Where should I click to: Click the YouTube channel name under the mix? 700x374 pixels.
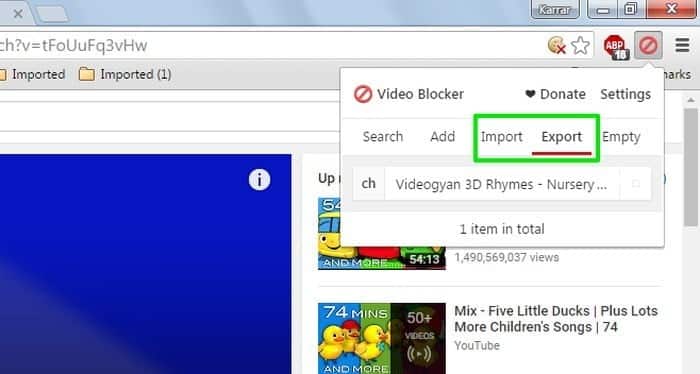[x=477, y=345]
